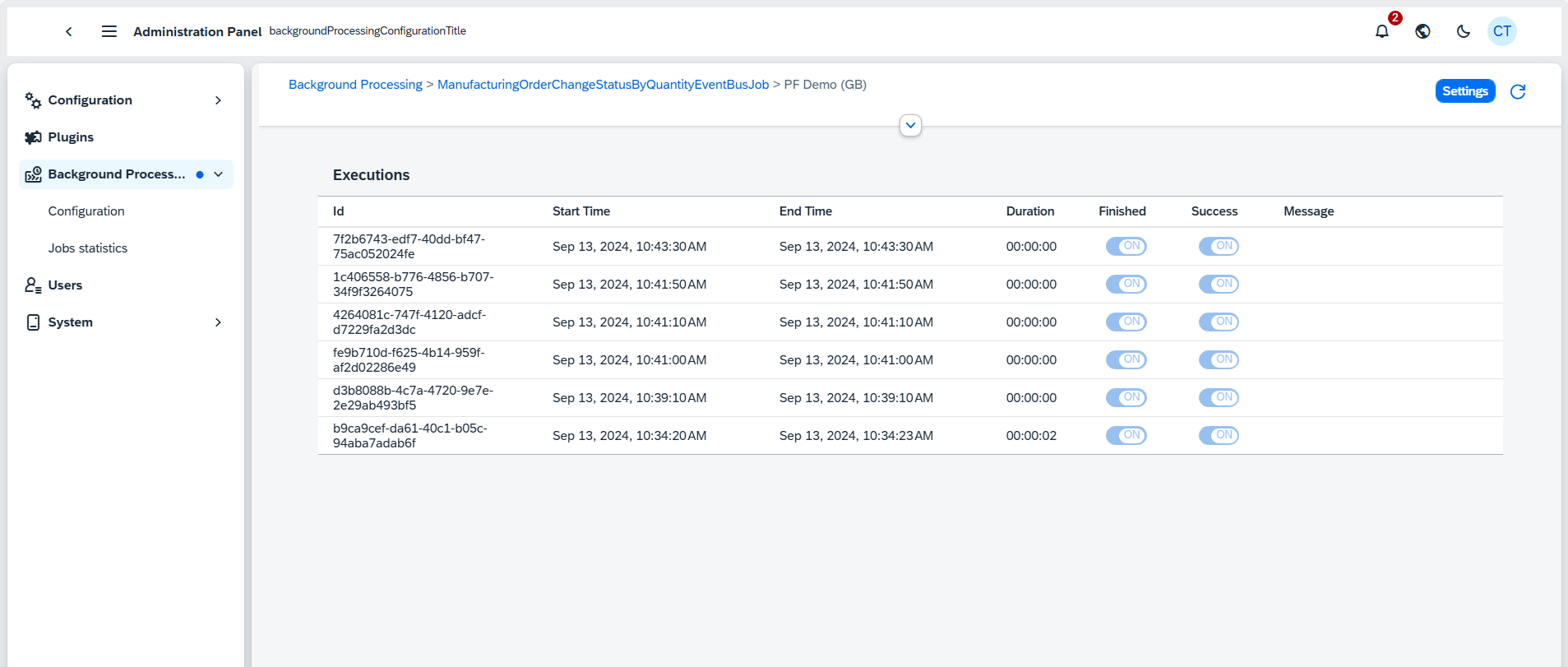The width and height of the screenshot is (1568, 667).
Task: Expand the System sidebar section arrow
Action: [218, 322]
